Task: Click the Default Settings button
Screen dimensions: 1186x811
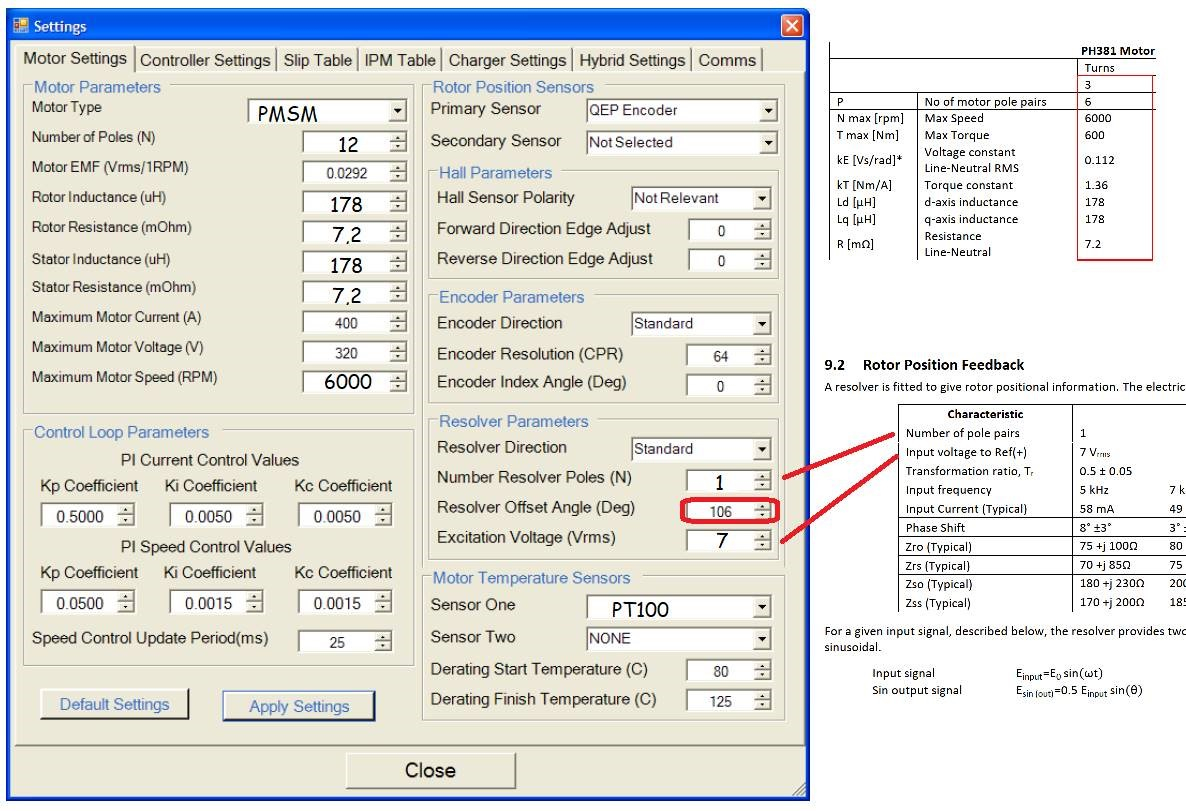Action: [114, 704]
